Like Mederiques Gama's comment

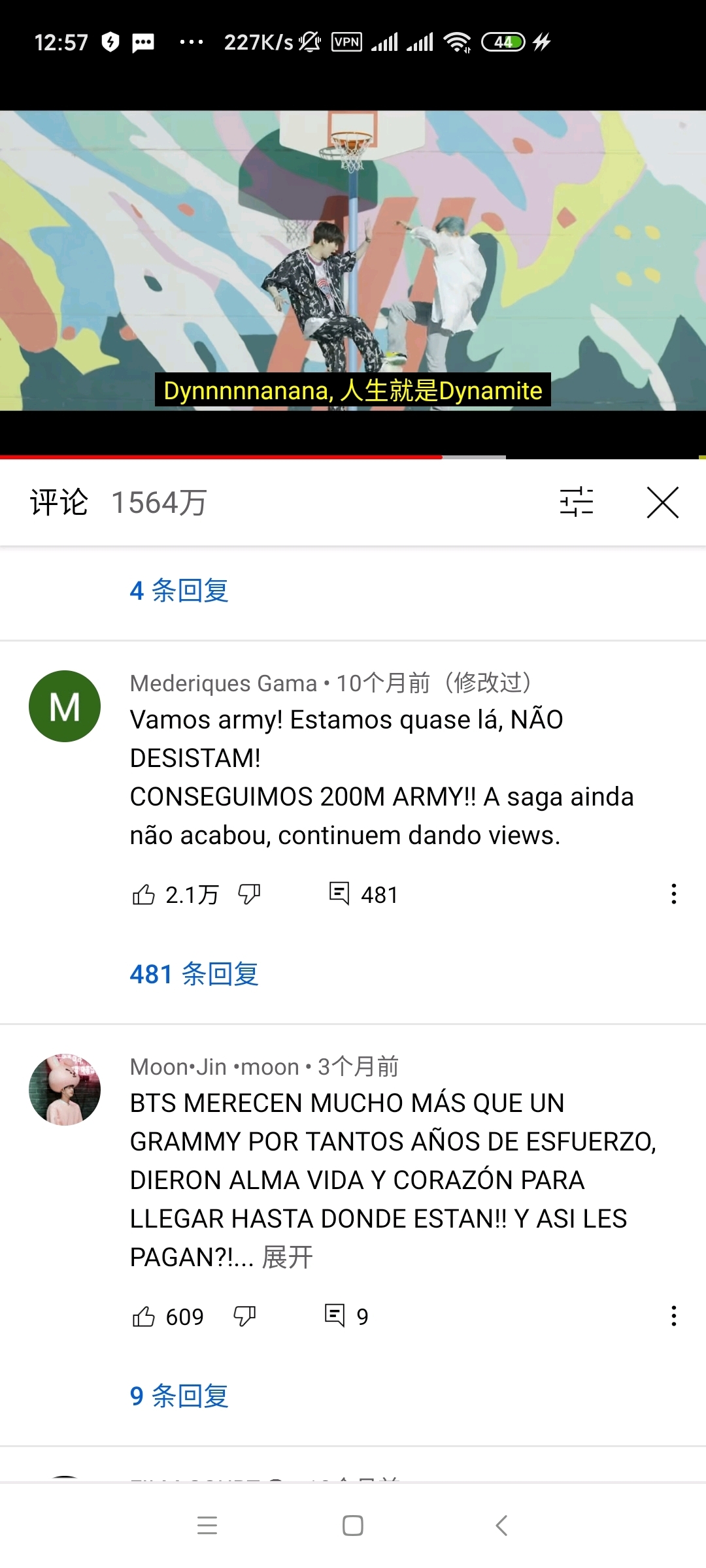tap(144, 894)
